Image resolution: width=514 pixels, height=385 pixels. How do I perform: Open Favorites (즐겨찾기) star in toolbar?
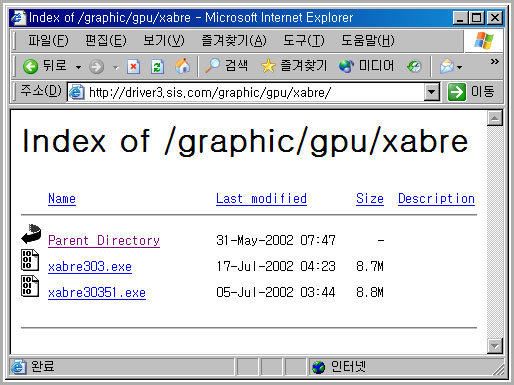[294, 65]
